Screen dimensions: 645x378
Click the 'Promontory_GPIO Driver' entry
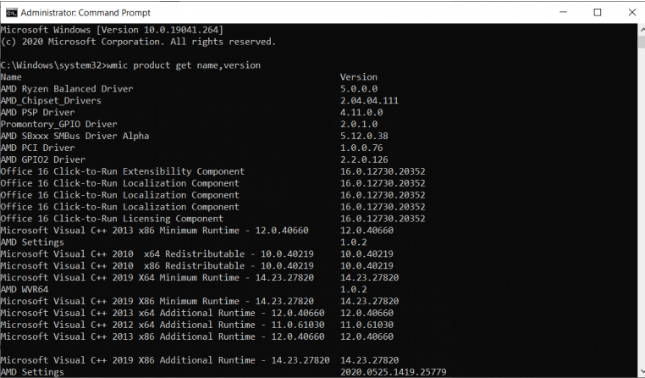[x=59, y=124]
